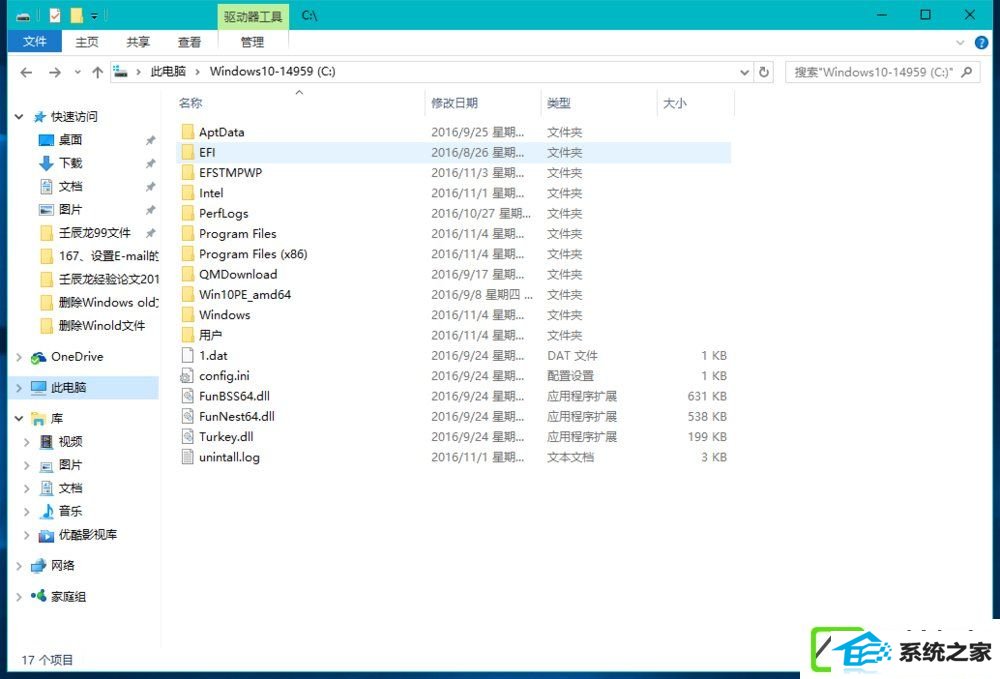Go back using the back arrow
The image size is (1000, 679).
coord(26,72)
